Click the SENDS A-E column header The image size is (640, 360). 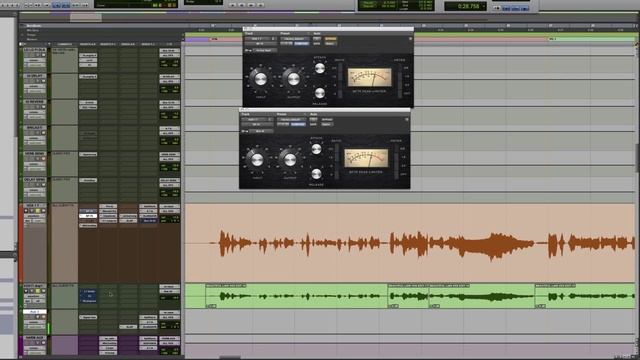pos(128,44)
